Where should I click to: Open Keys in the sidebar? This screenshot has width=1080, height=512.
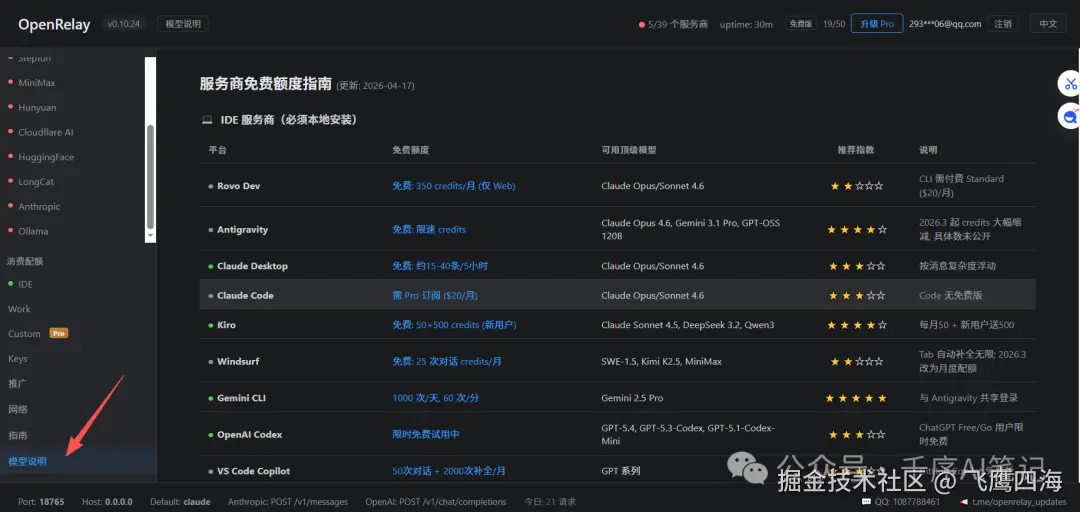pos(17,358)
